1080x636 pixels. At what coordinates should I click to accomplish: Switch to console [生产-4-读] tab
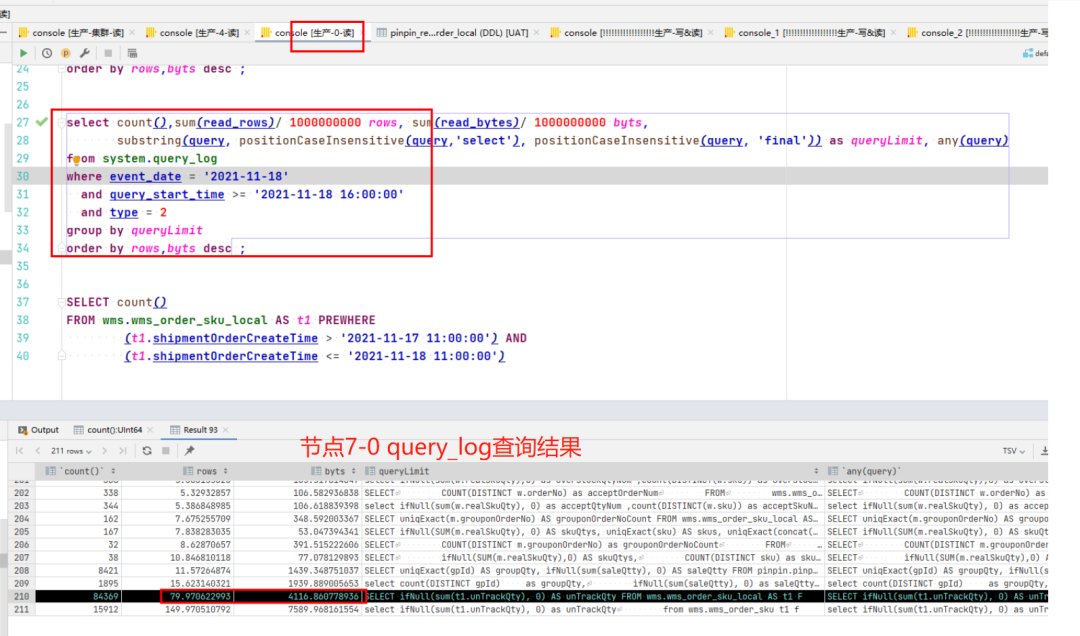pyautogui.click(x=199, y=32)
